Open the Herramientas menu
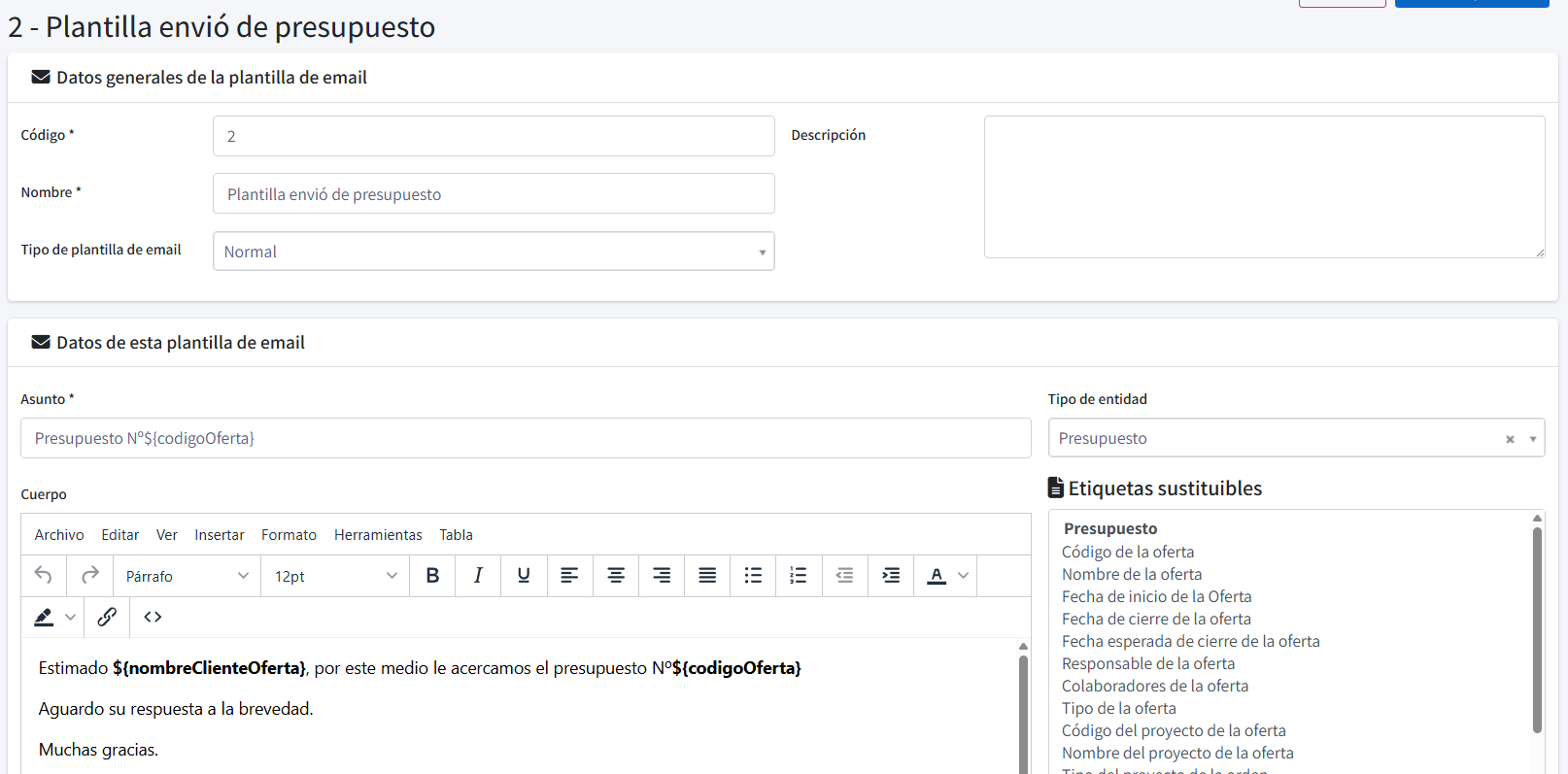 pos(378,535)
